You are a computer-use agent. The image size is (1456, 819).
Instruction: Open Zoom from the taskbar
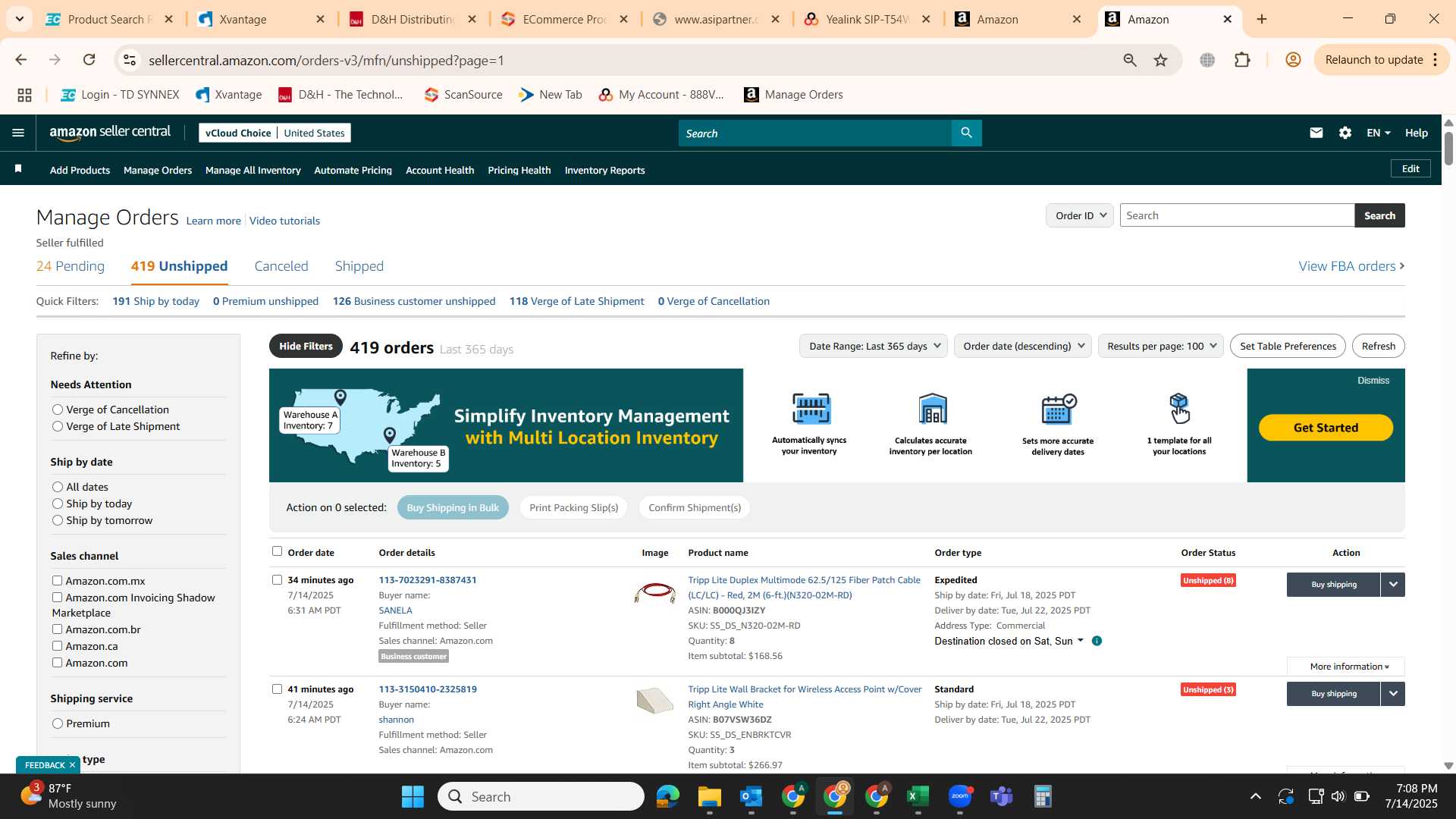959,796
